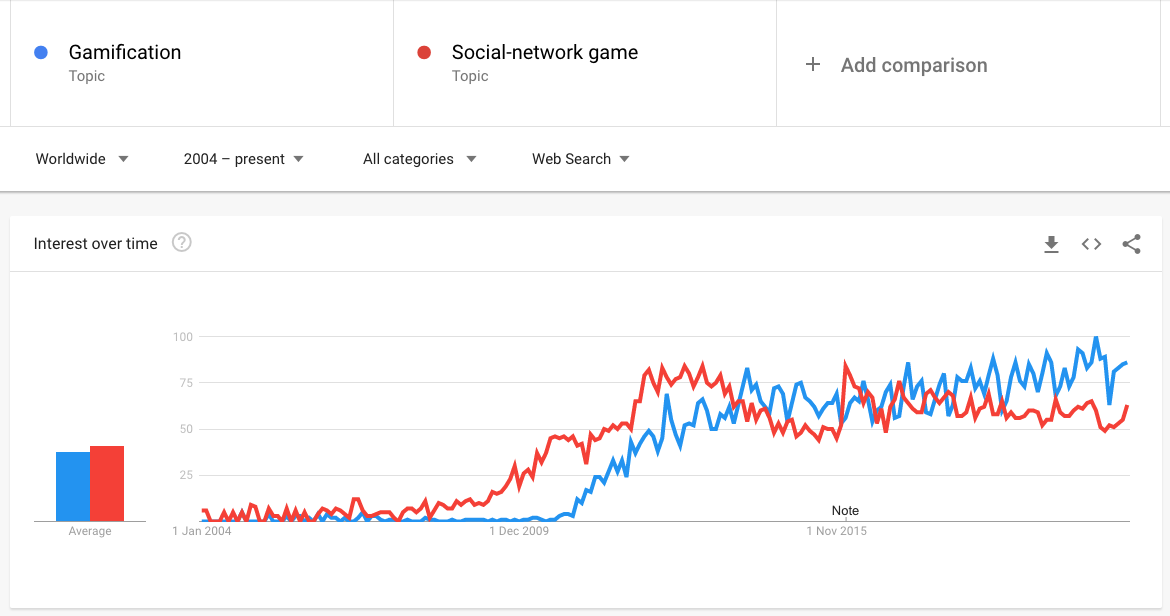
Task: Download the Interest over time data
Action: point(1051,244)
